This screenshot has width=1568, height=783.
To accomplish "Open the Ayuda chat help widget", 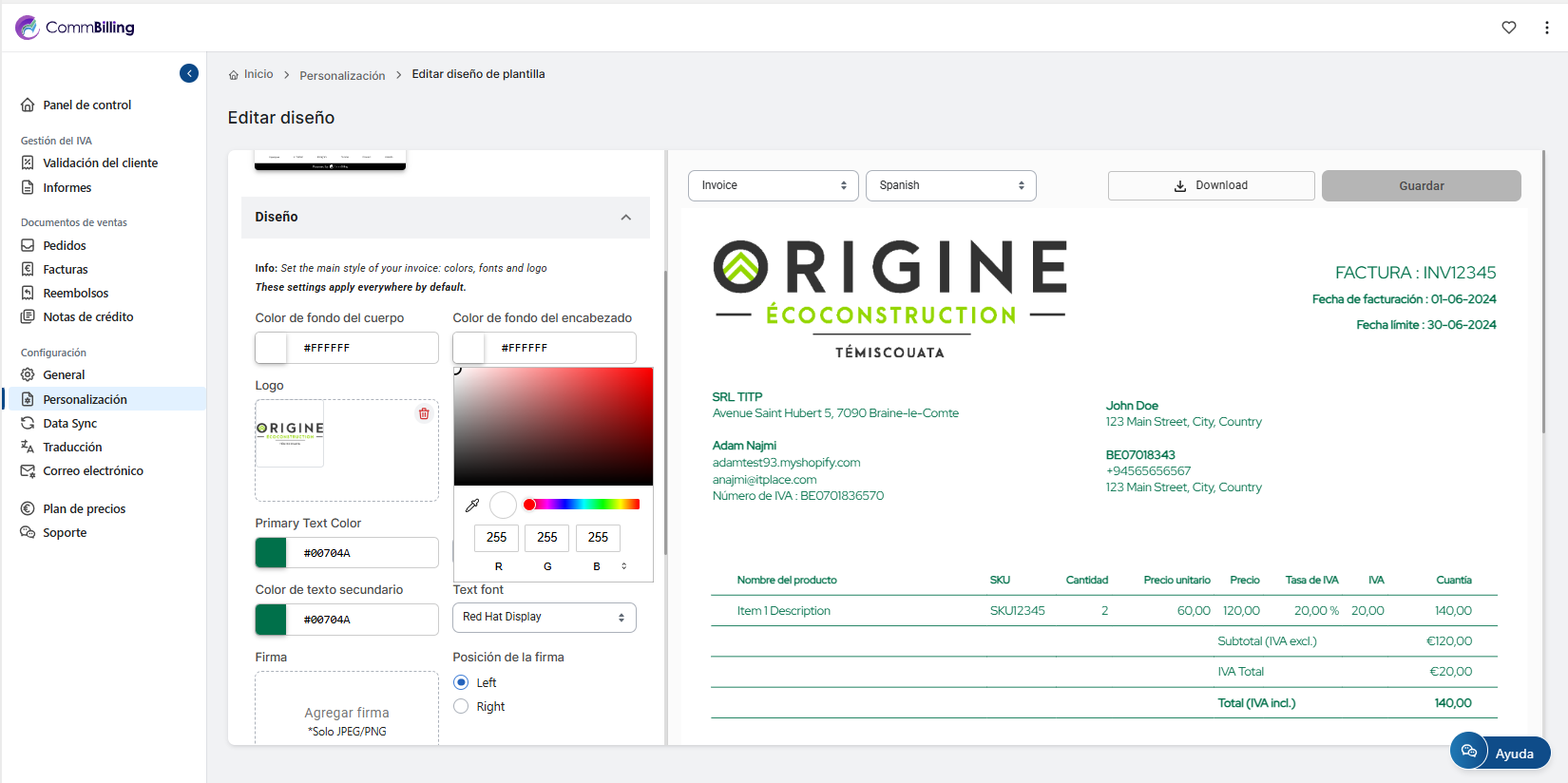I will 1500,753.
